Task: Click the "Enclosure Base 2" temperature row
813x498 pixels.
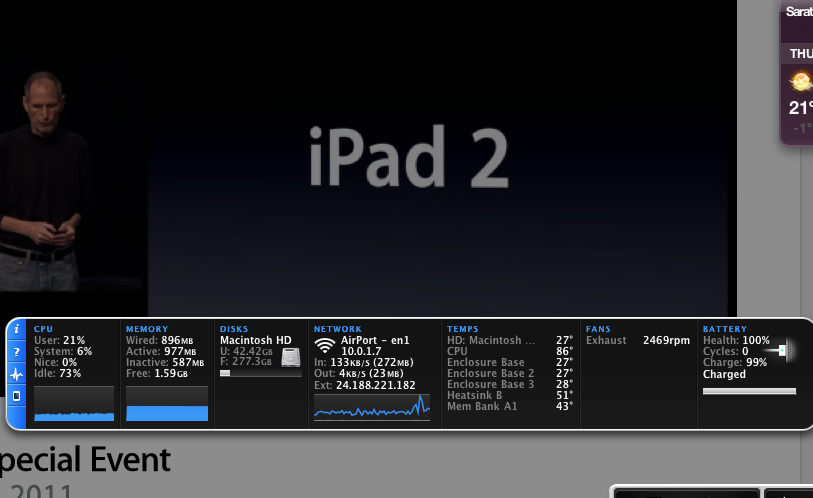Action: [510, 373]
